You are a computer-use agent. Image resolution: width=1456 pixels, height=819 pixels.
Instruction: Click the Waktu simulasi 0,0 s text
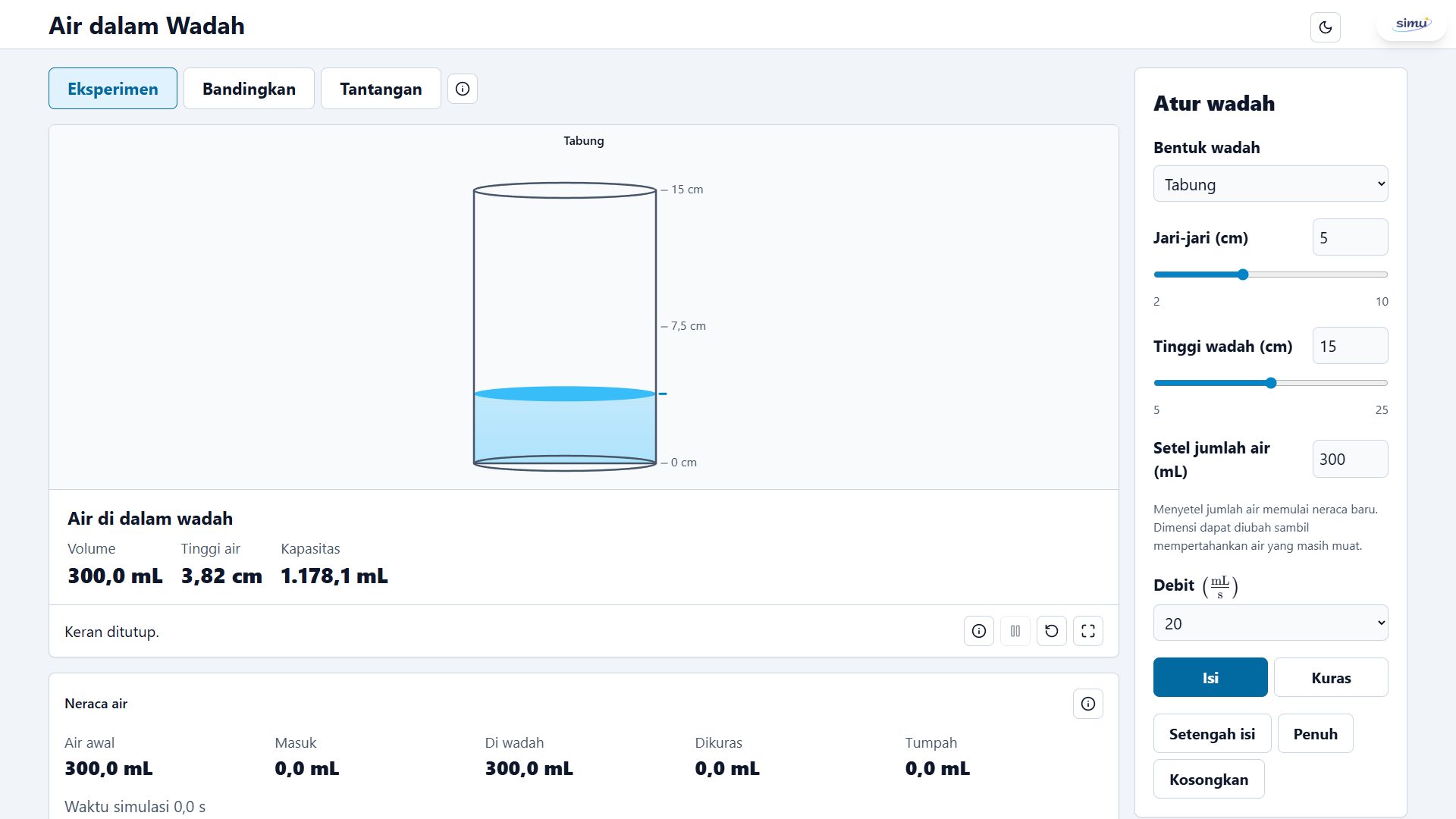(135, 807)
